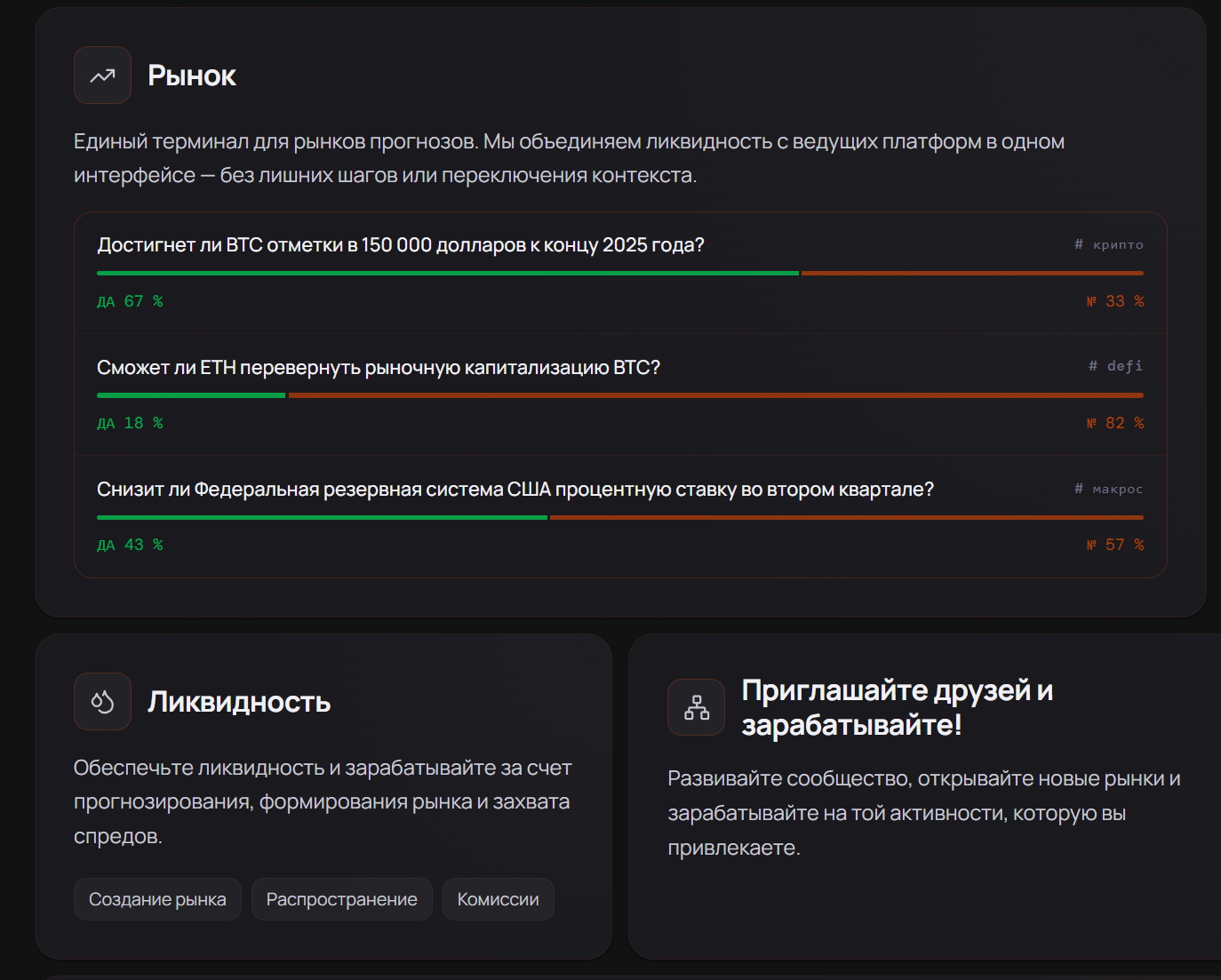Click the # крипто tag
Screen dimensions: 1221x980
[1109, 244]
